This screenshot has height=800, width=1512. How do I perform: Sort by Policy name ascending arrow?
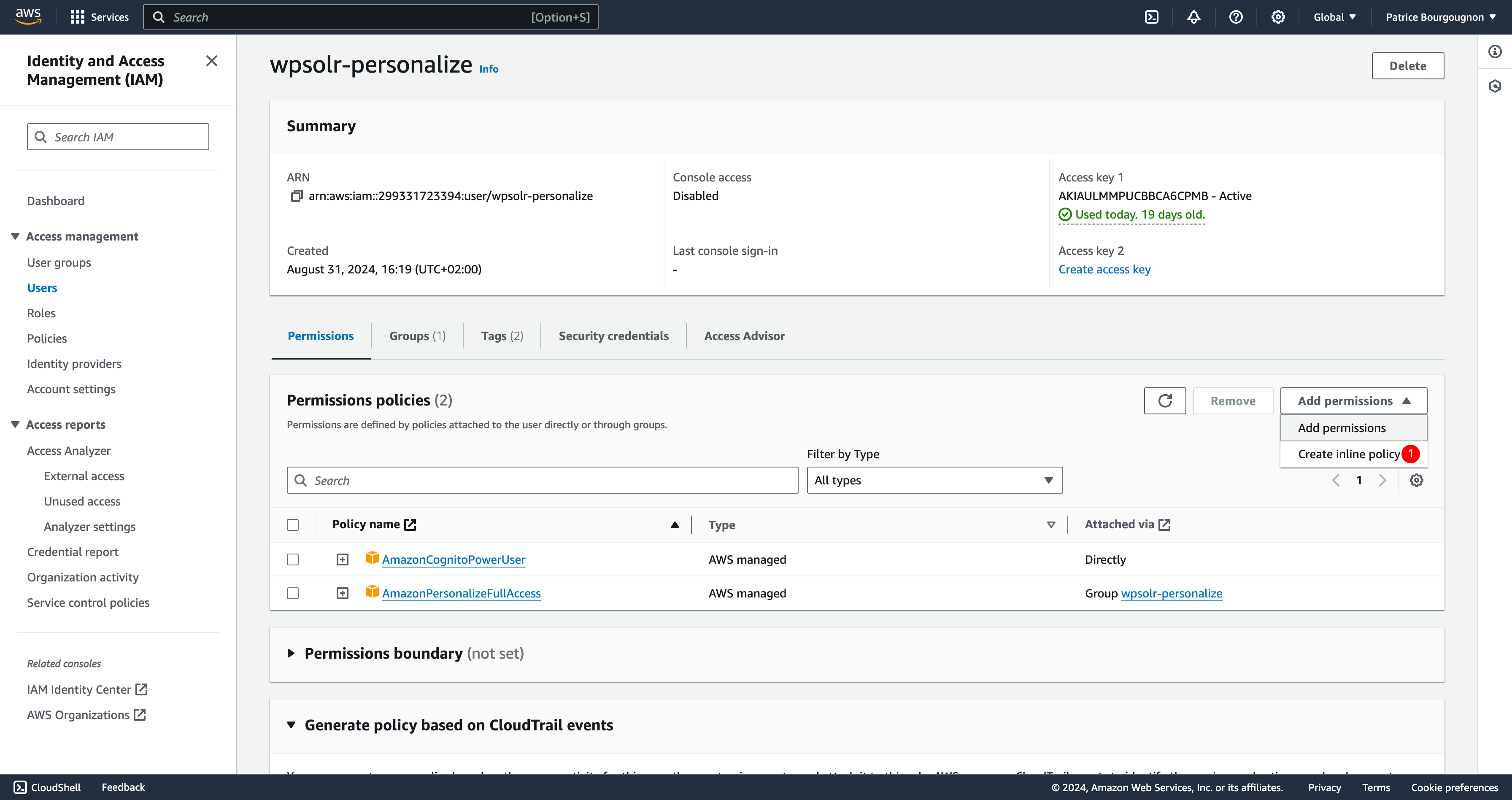[x=675, y=525]
